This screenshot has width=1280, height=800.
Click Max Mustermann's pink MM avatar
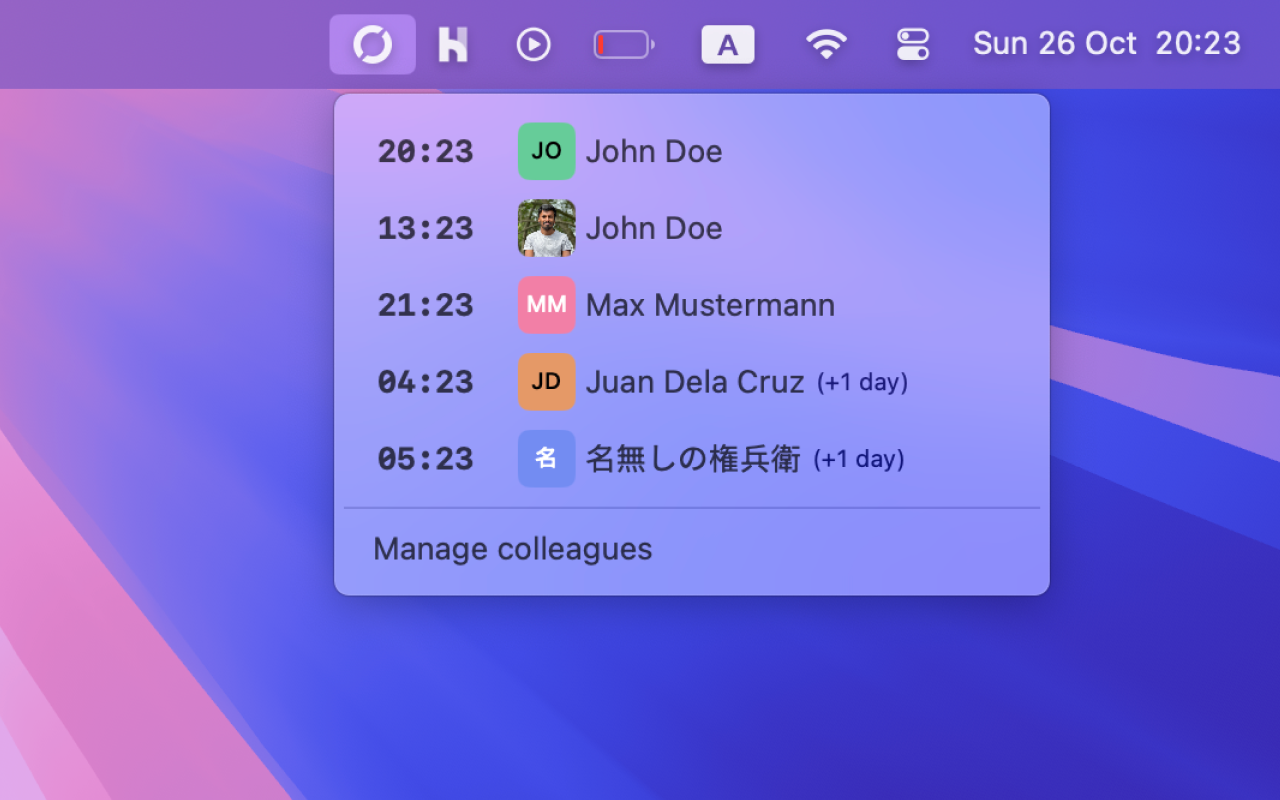546,304
